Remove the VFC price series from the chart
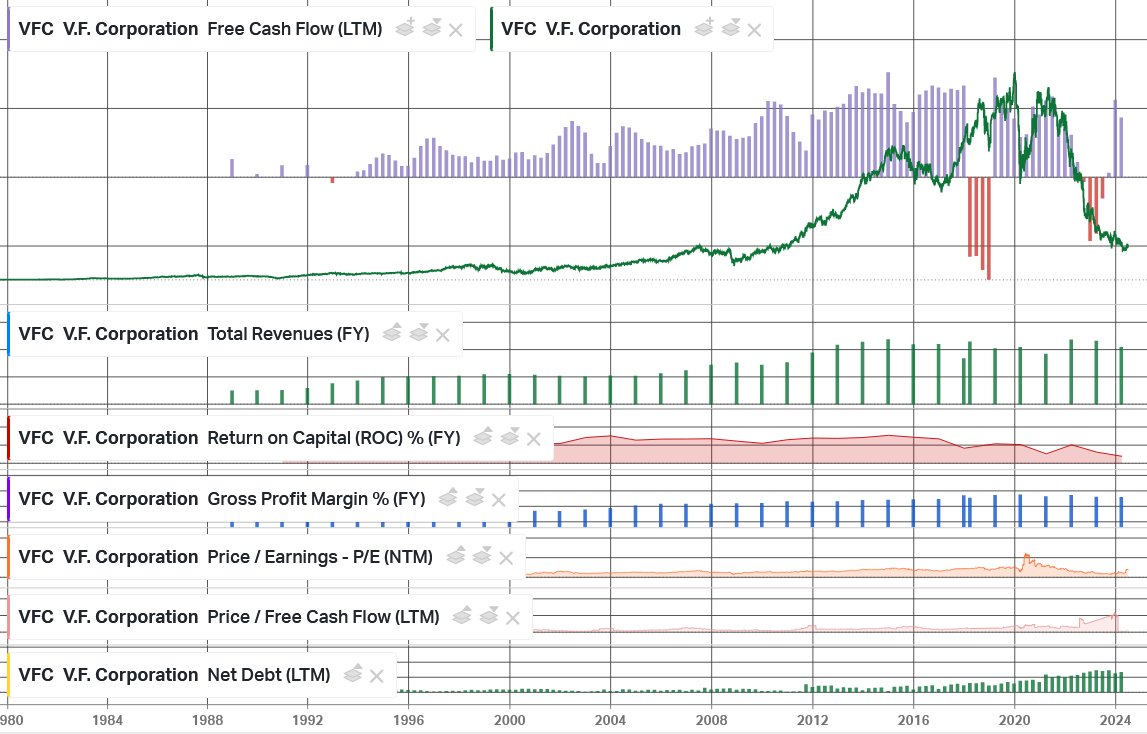Screen dimensions: 1147x734 [x=754, y=30]
